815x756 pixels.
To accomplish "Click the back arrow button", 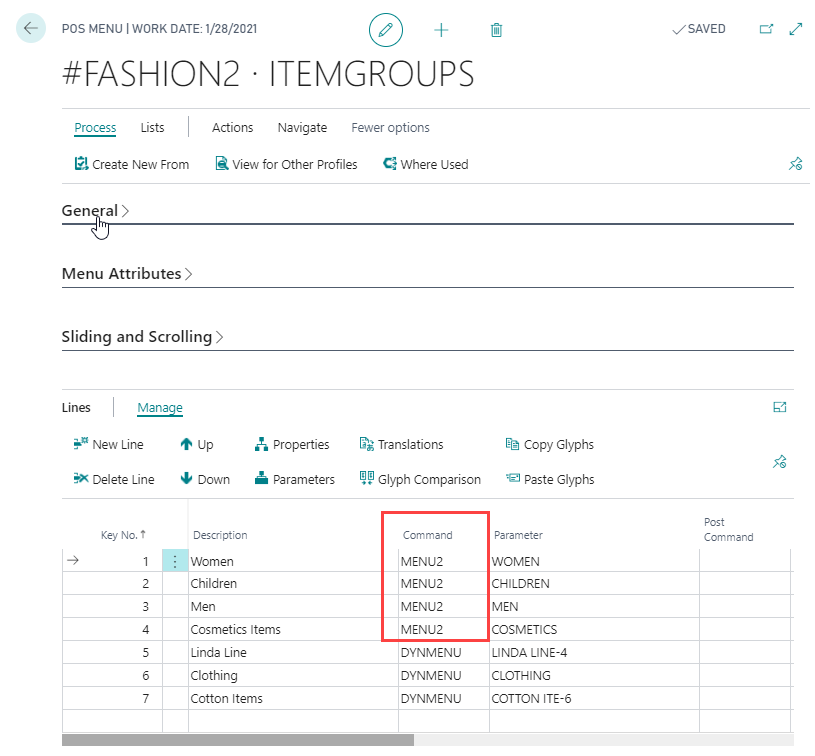I will coord(31,29).
